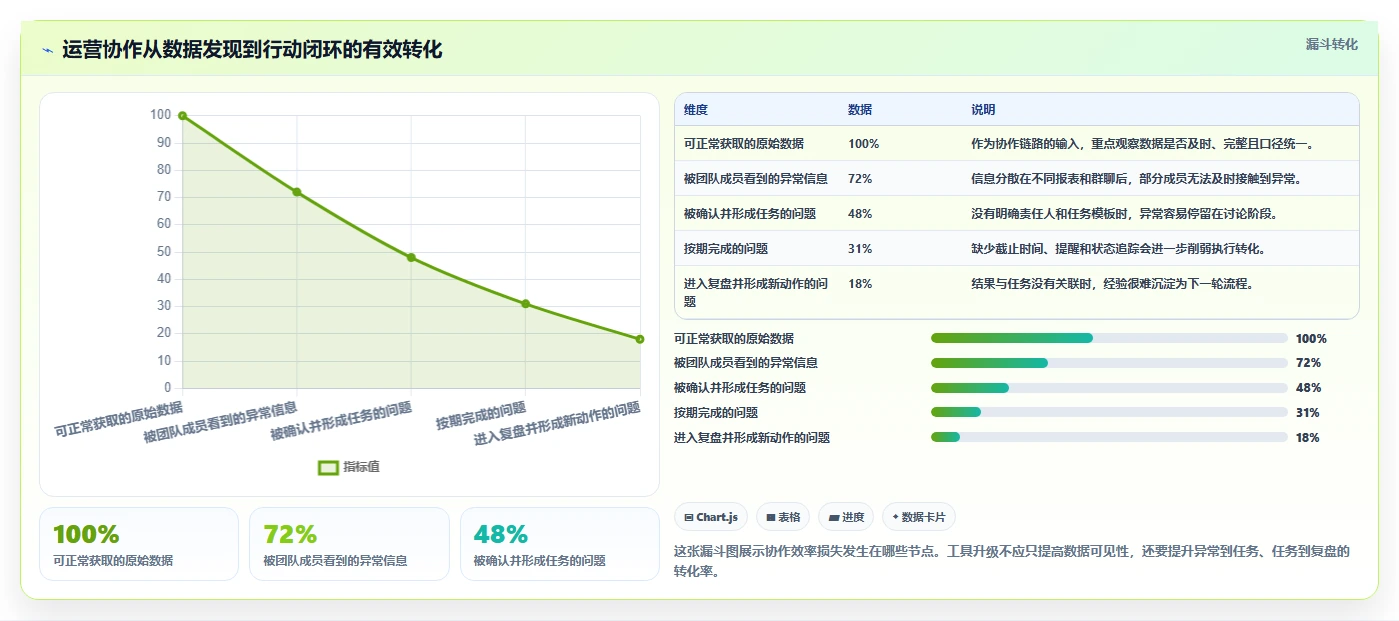
Task: Click the 18% value beside the progress bars
Action: tap(1308, 437)
